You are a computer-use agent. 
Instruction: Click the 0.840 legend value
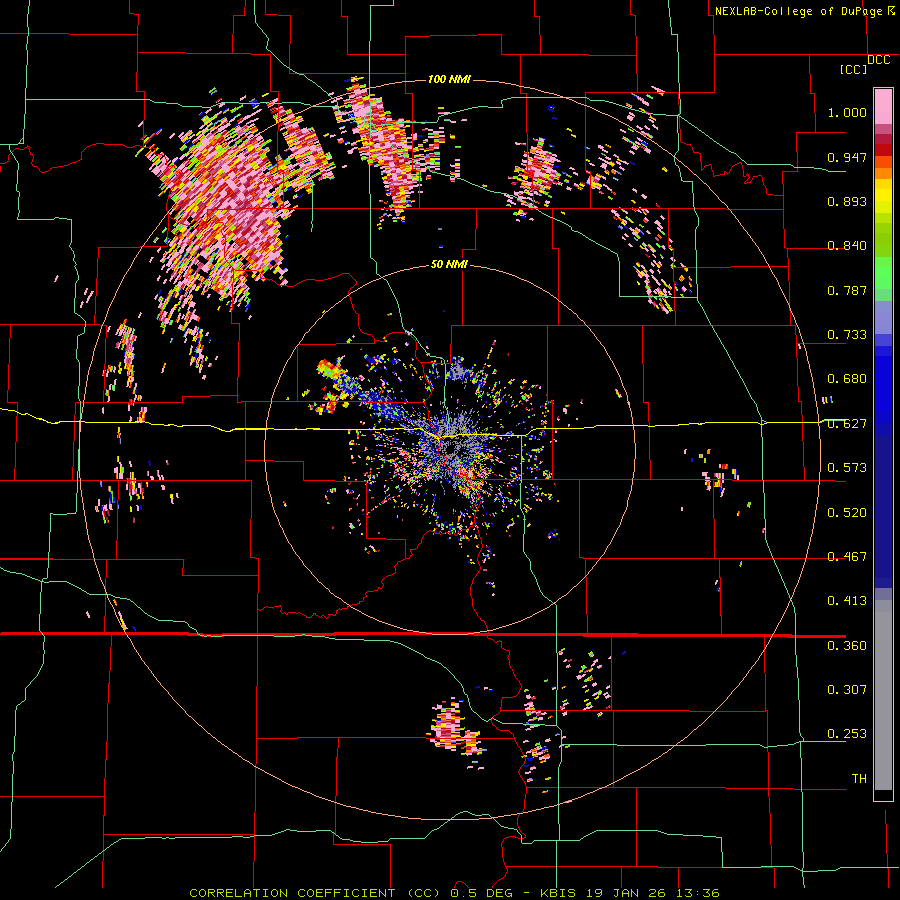click(x=847, y=246)
